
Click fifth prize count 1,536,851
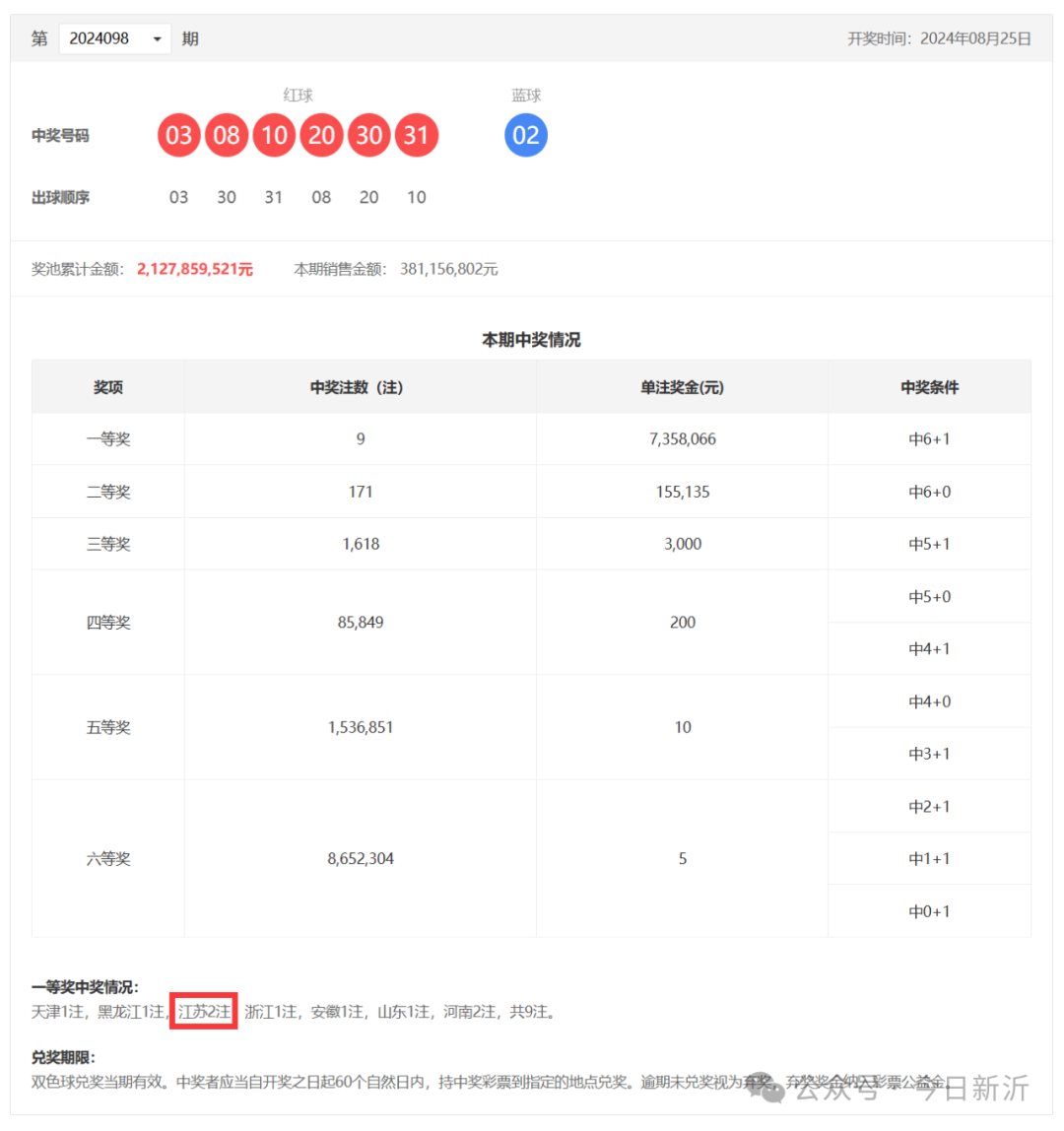click(361, 727)
